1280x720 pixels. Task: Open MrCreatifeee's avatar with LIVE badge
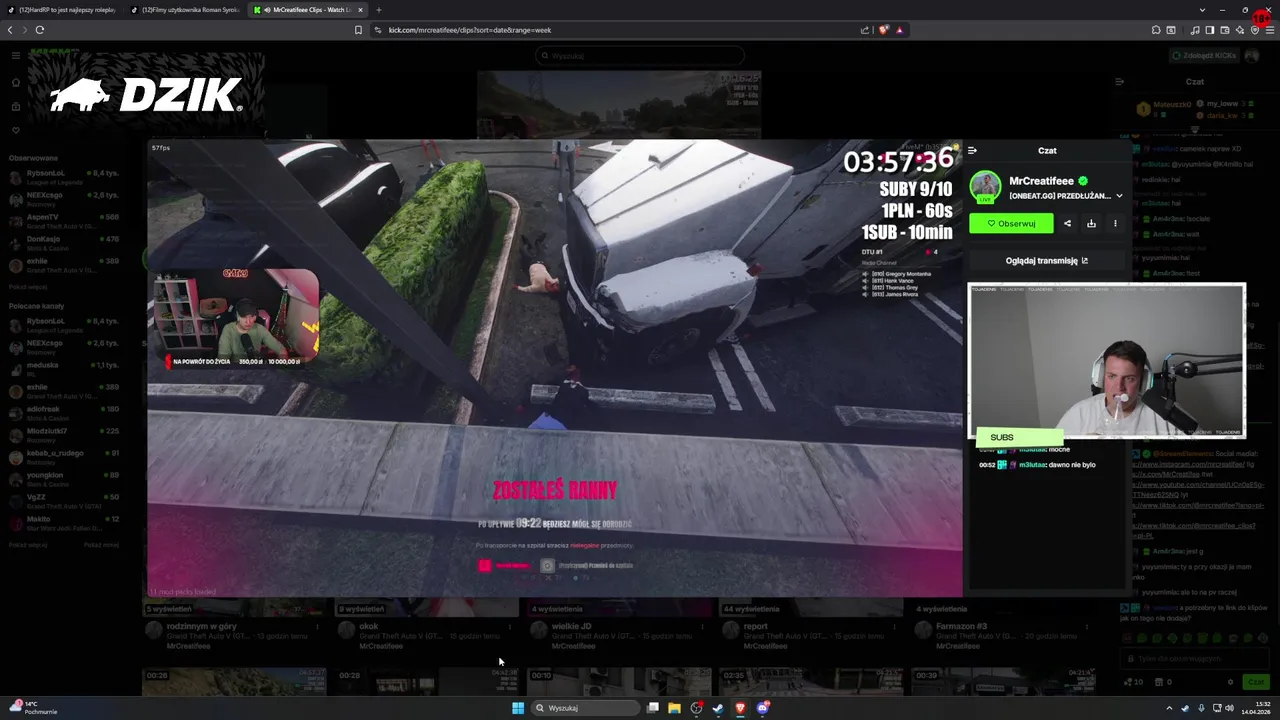tap(985, 187)
